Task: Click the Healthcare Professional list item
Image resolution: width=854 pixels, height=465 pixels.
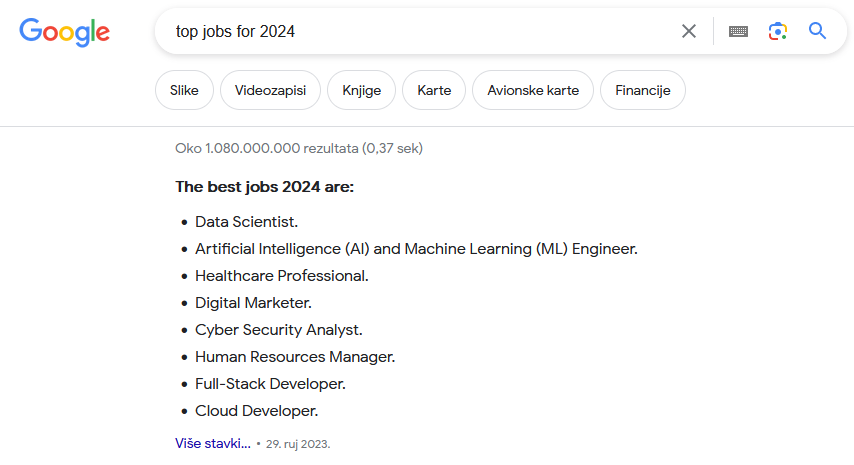Action: (282, 276)
